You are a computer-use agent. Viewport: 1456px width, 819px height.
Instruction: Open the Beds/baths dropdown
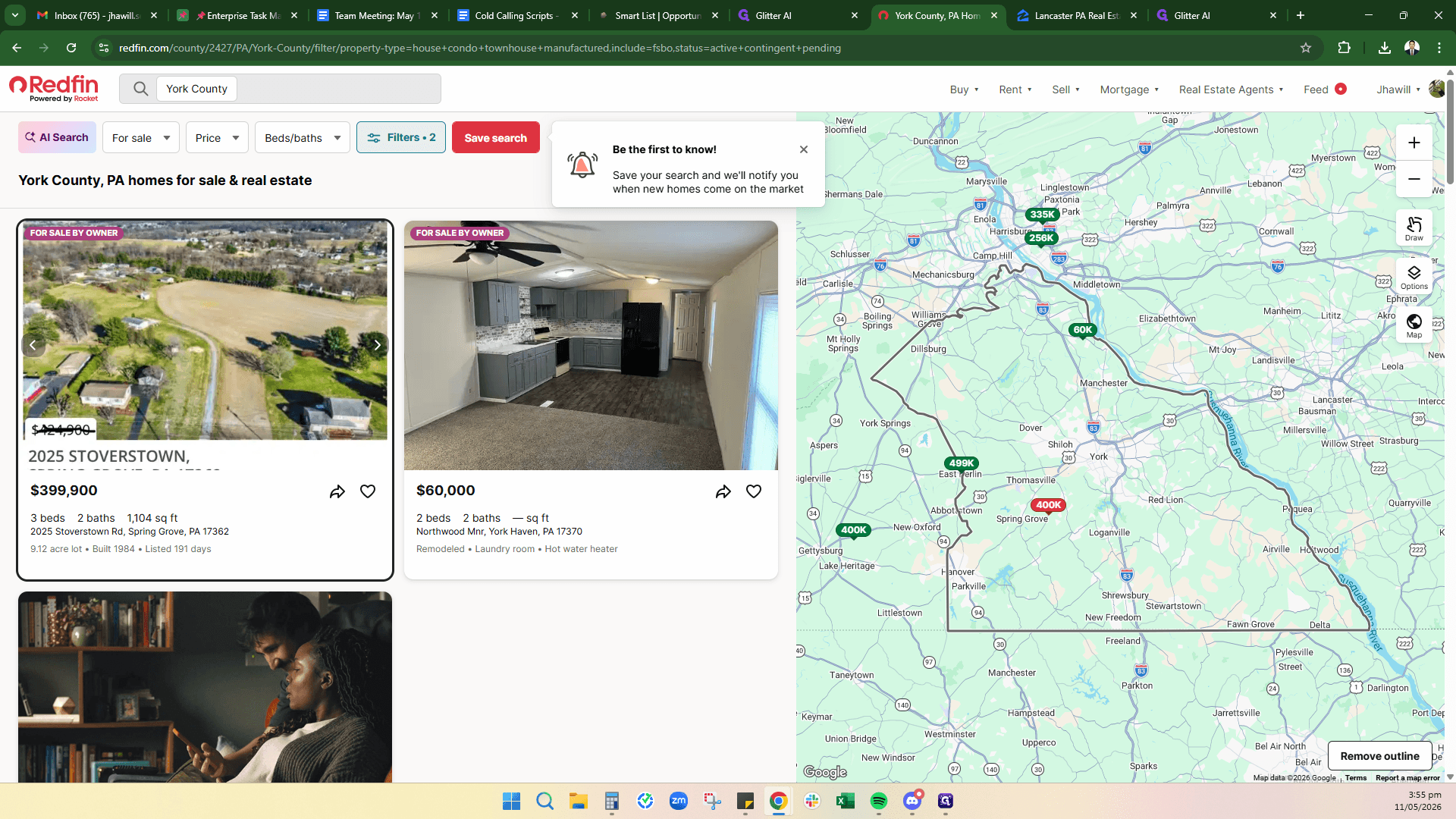tap(303, 138)
